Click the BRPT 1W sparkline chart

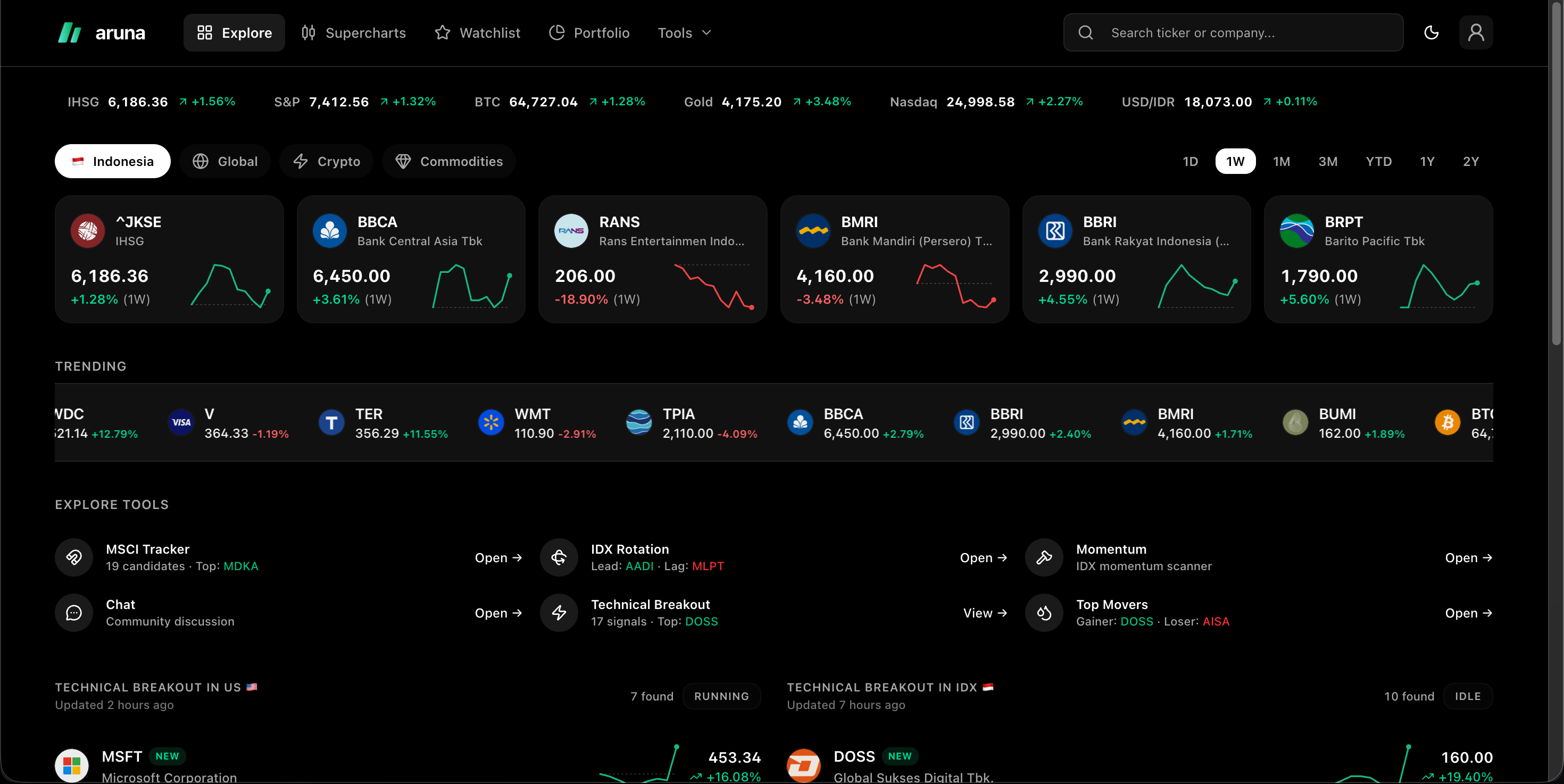tap(1440, 286)
